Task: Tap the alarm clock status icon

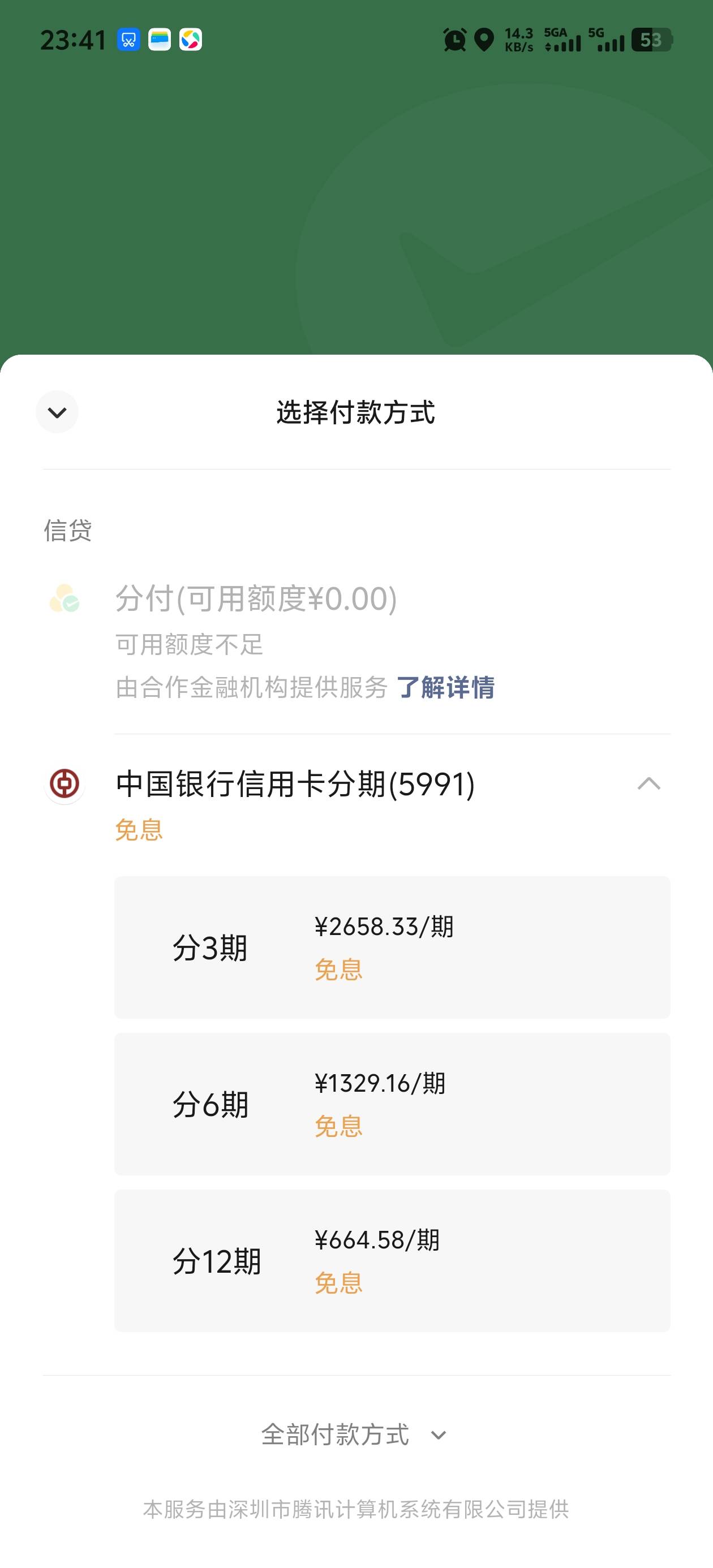Action: [x=454, y=40]
